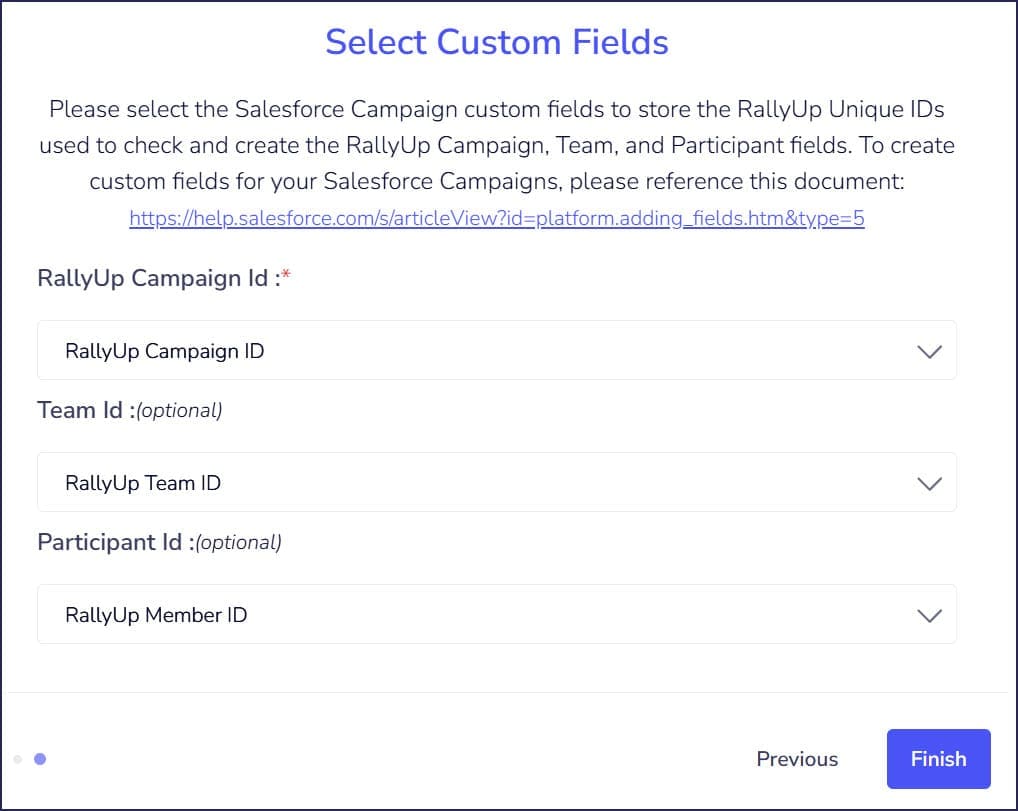Open the Salesforce adding fields help link
The image size is (1018, 811).
(497, 219)
